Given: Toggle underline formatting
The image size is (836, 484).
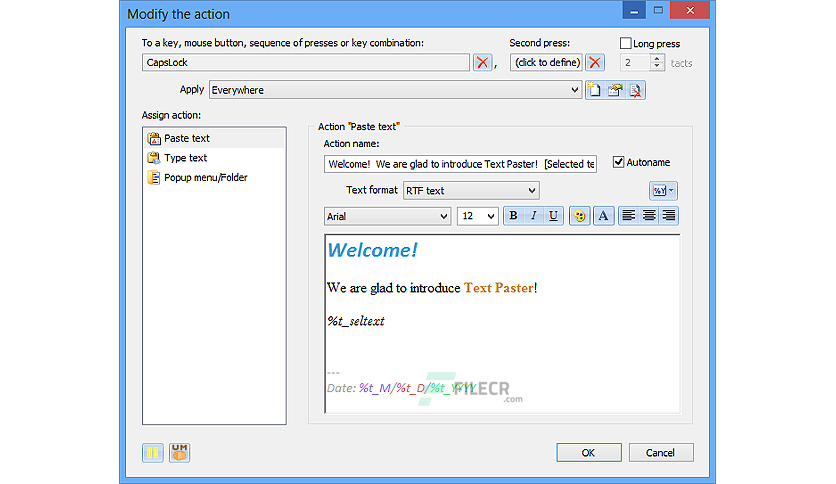Looking at the screenshot, I should (553, 216).
